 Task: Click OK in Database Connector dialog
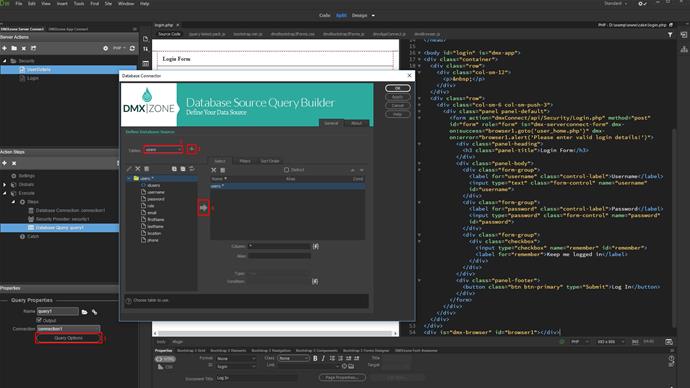tap(398, 88)
